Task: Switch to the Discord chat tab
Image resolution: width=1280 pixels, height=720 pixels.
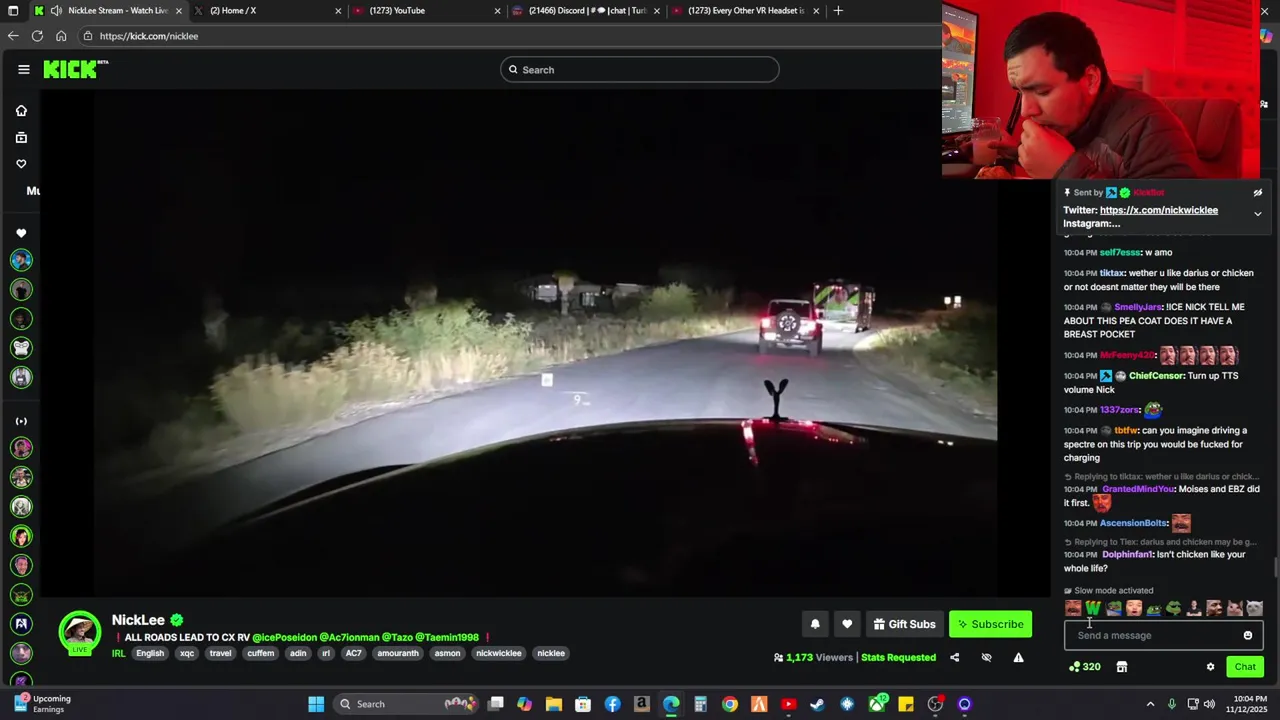Action: 586,11
